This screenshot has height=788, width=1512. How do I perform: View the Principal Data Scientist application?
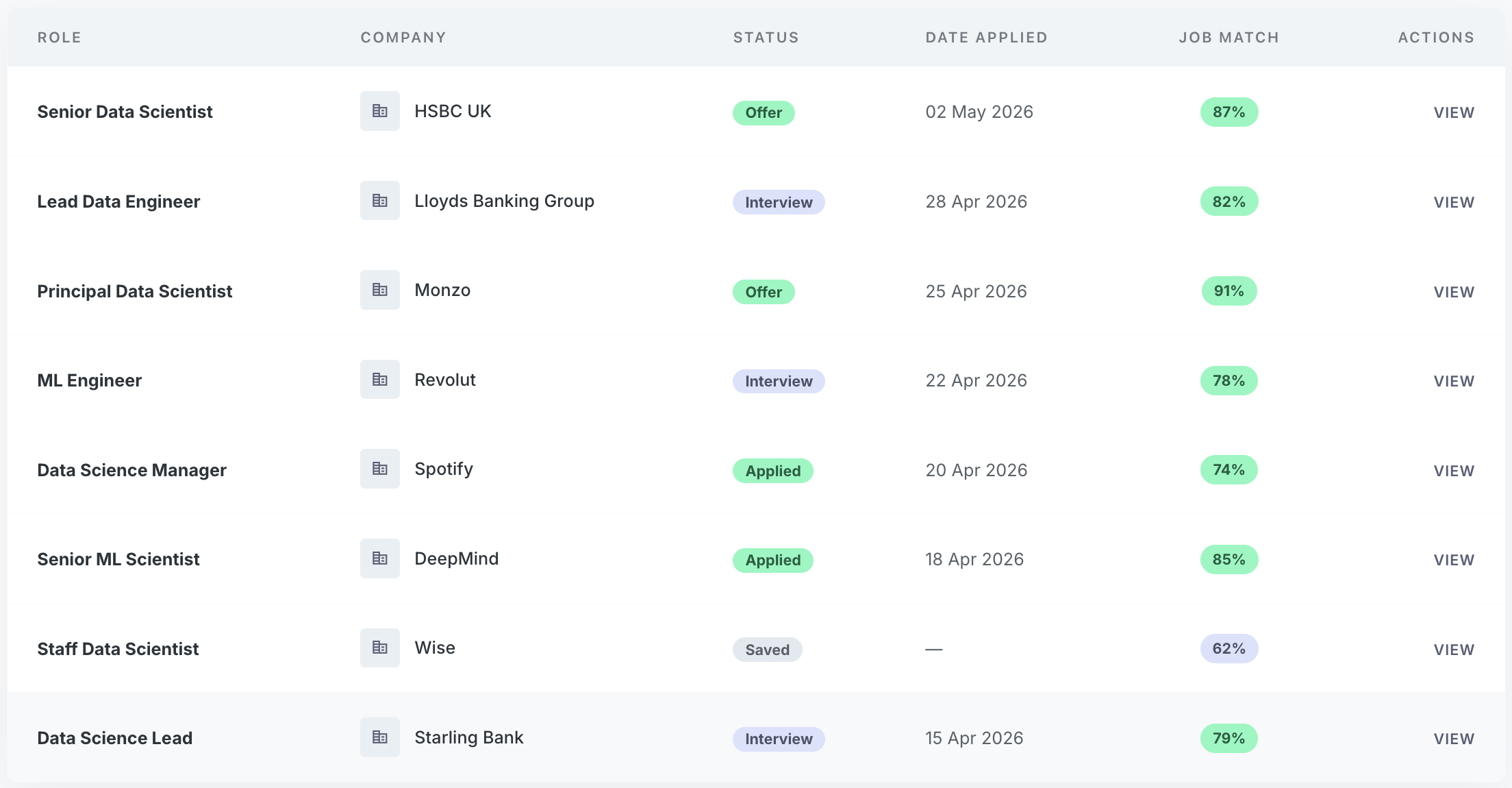[x=1454, y=292]
